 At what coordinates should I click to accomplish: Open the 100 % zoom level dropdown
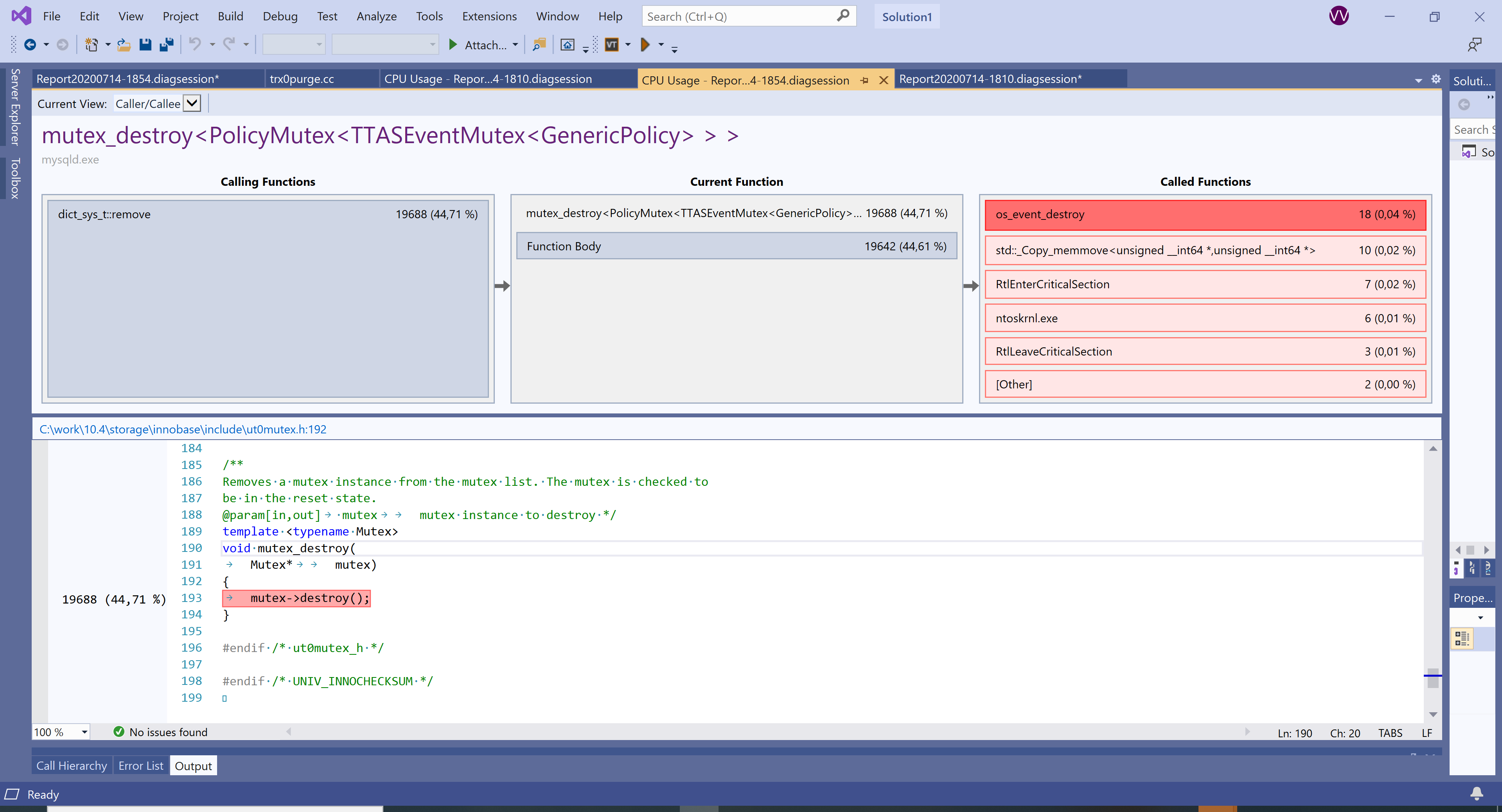pyautogui.click(x=84, y=731)
